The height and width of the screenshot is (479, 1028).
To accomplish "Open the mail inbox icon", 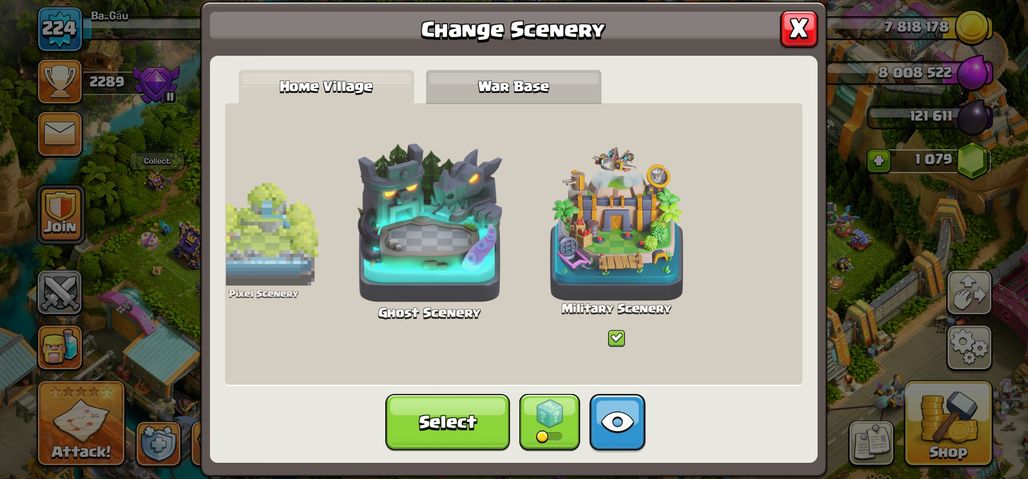I will point(60,134).
